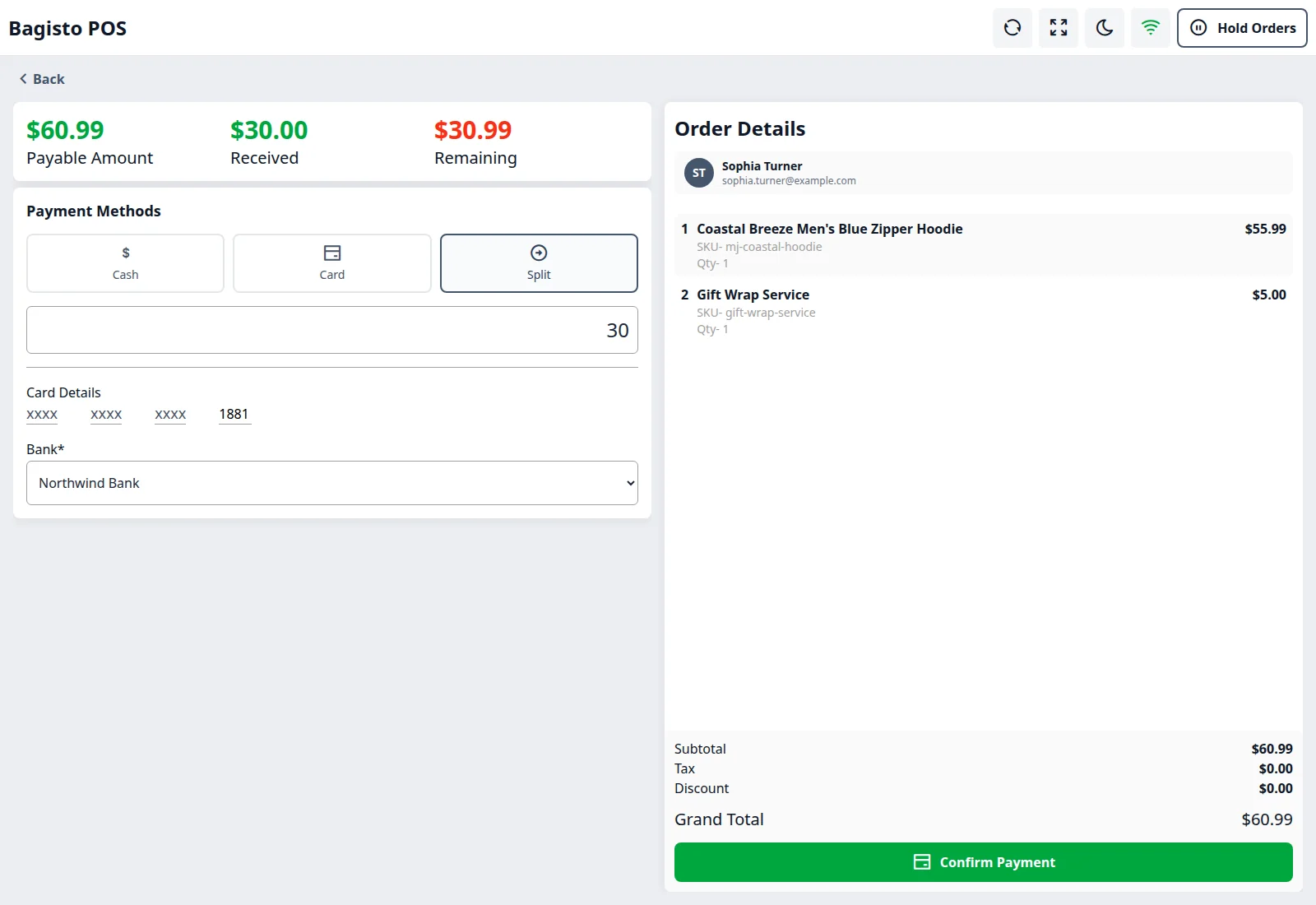
Task: Open the Northwind Bank dropdown
Action: pos(332,483)
